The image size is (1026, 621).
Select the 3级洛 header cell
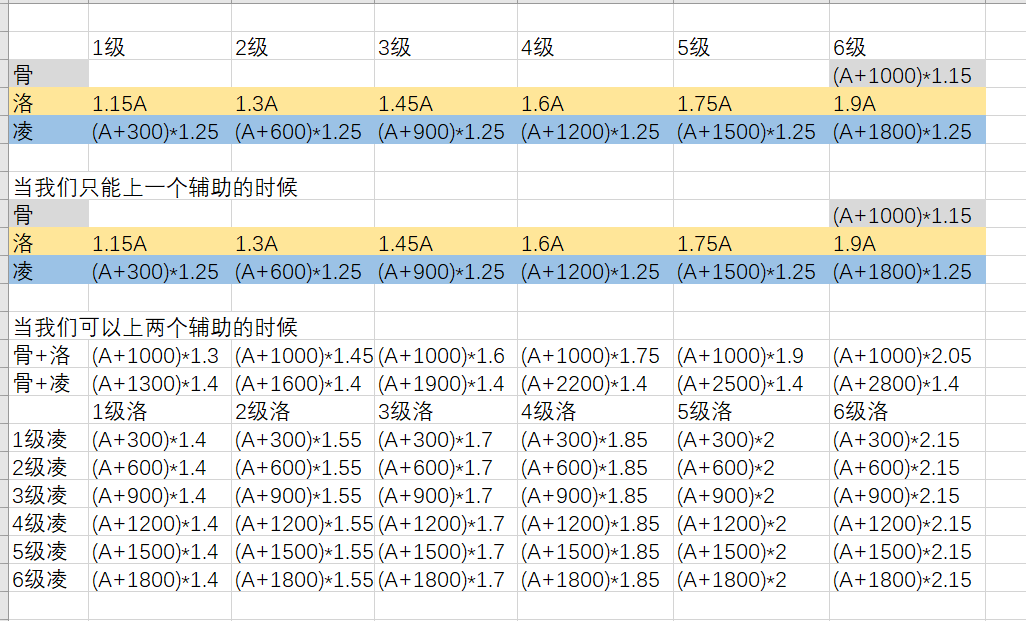(446, 411)
